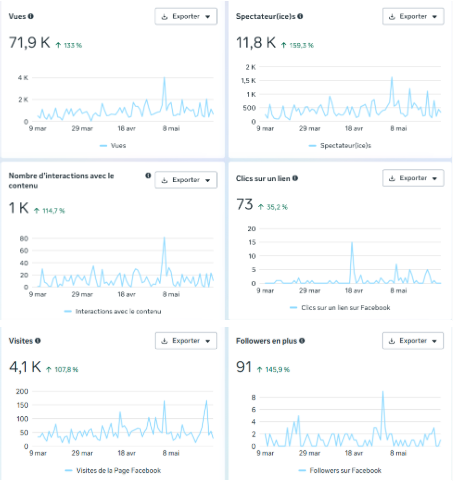Click download icon in Vues Exporter button

point(165,17)
